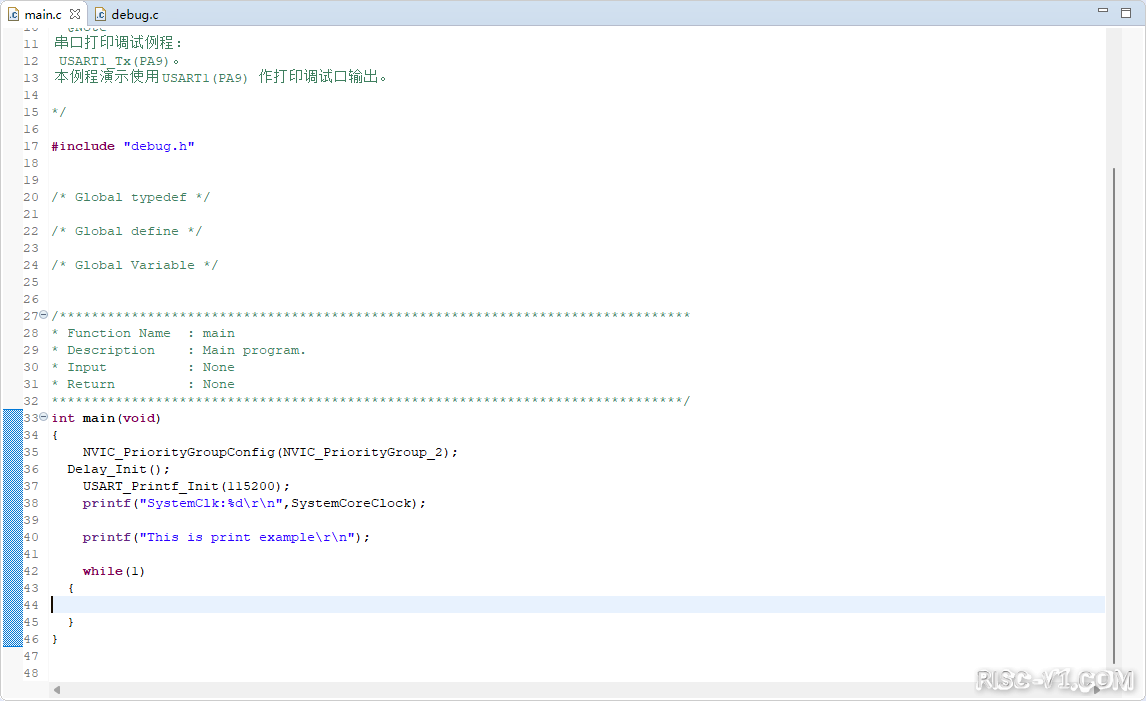The width and height of the screenshot is (1146, 701).
Task: Click the "Global define" comment
Action: pyautogui.click(x=126, y=231)
